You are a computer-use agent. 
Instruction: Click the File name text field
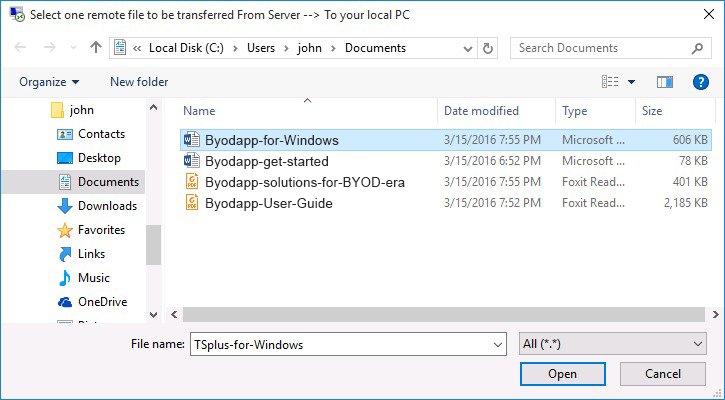click(339, 345)
